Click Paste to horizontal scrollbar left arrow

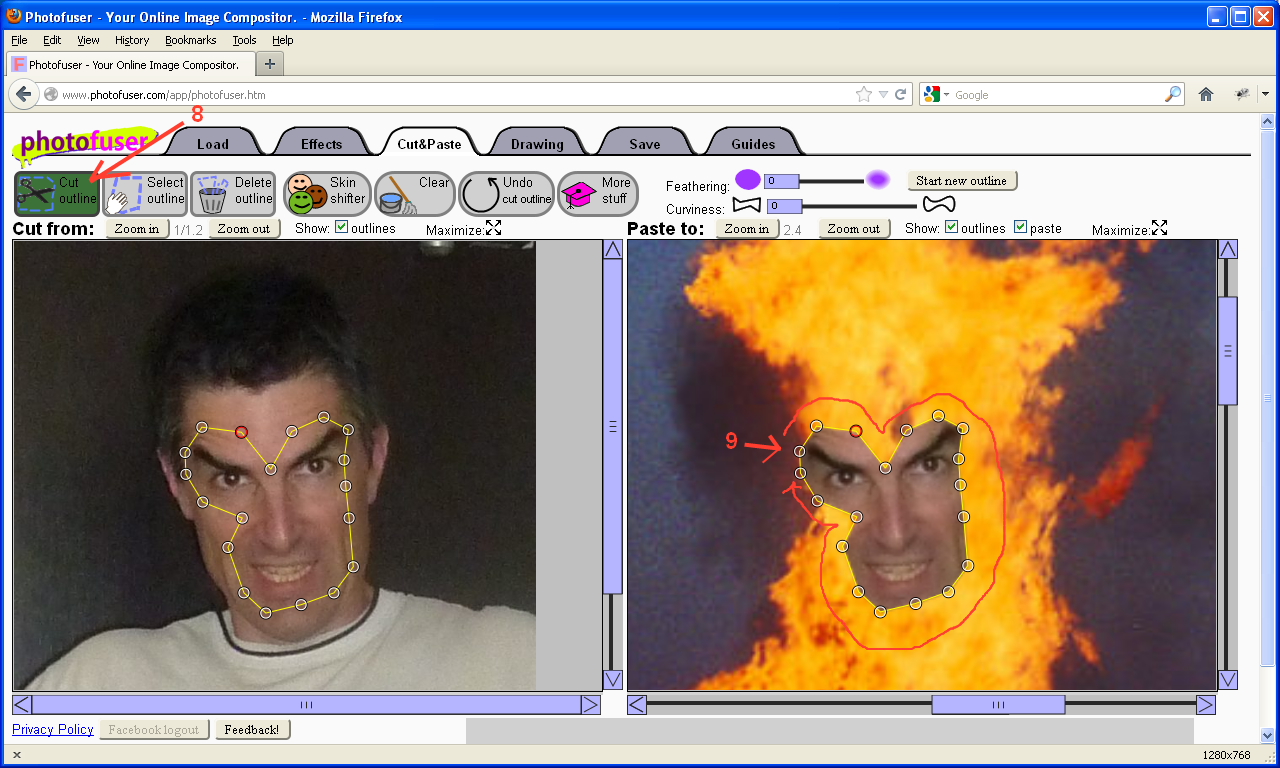pos(637,705)
